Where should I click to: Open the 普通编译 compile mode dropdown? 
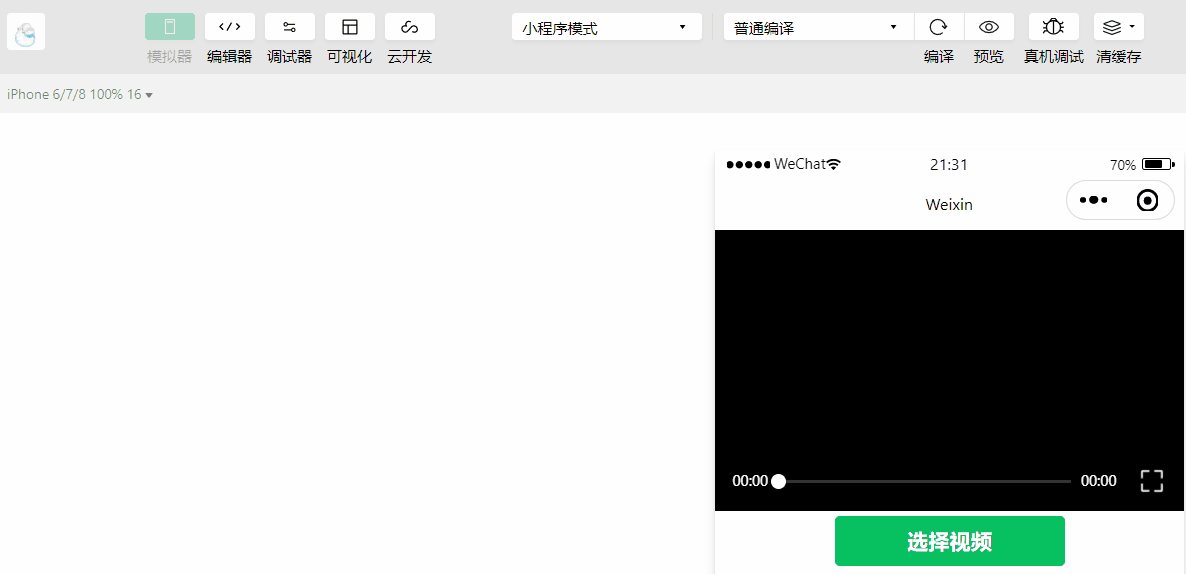(818, 26)
